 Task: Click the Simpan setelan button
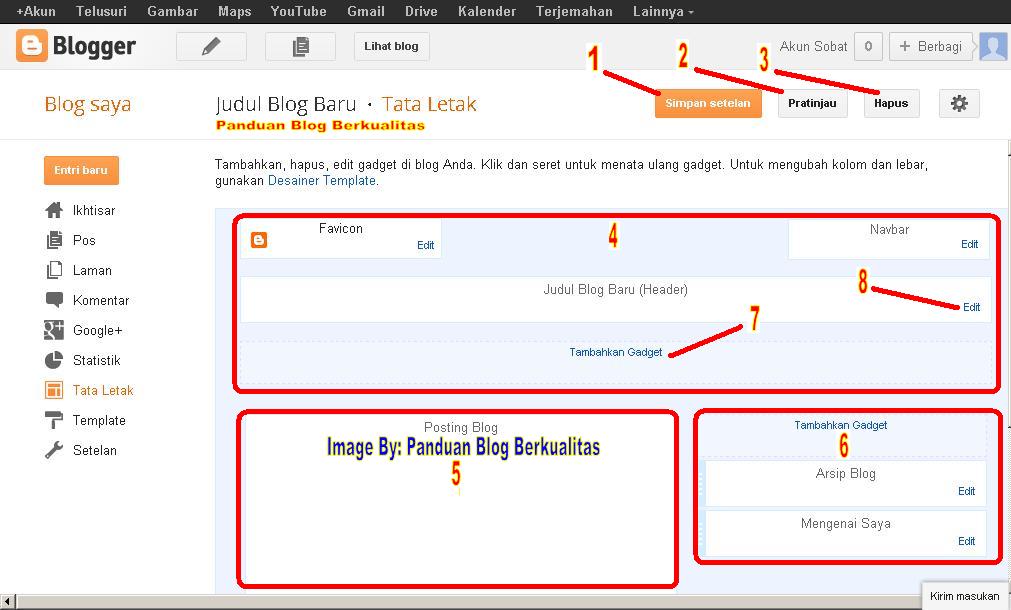pyautogui.click(x=708, y=103)
